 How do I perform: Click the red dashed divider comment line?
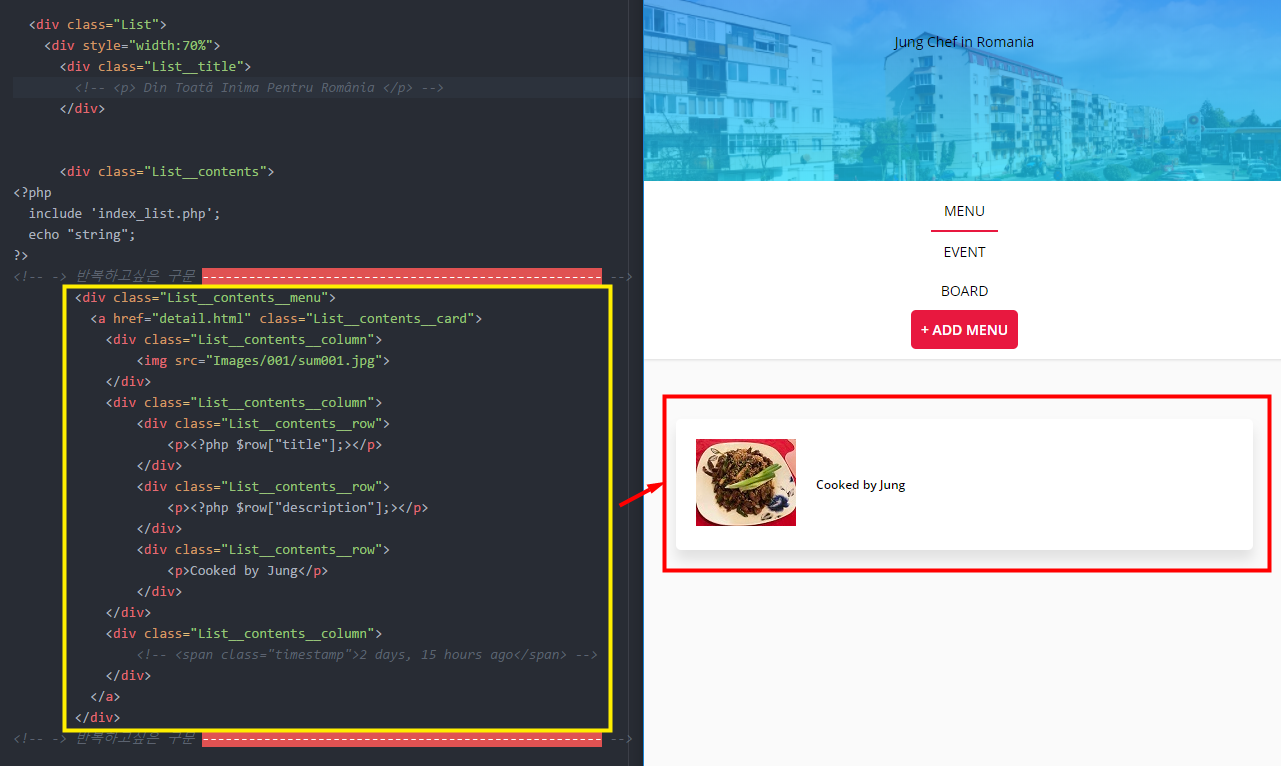(x=400, y=275)
